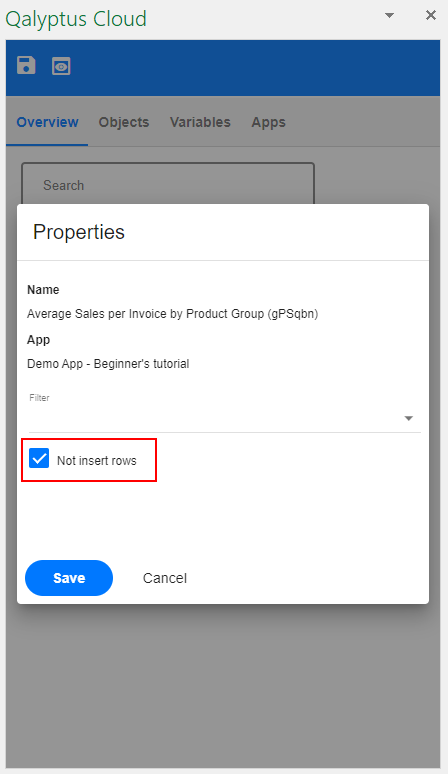Image resolution: width=448 pixels, height=774 pixels.
Task: Click the 'Demo App - Beginner's tutorial' text
Action: pos(108,364)
